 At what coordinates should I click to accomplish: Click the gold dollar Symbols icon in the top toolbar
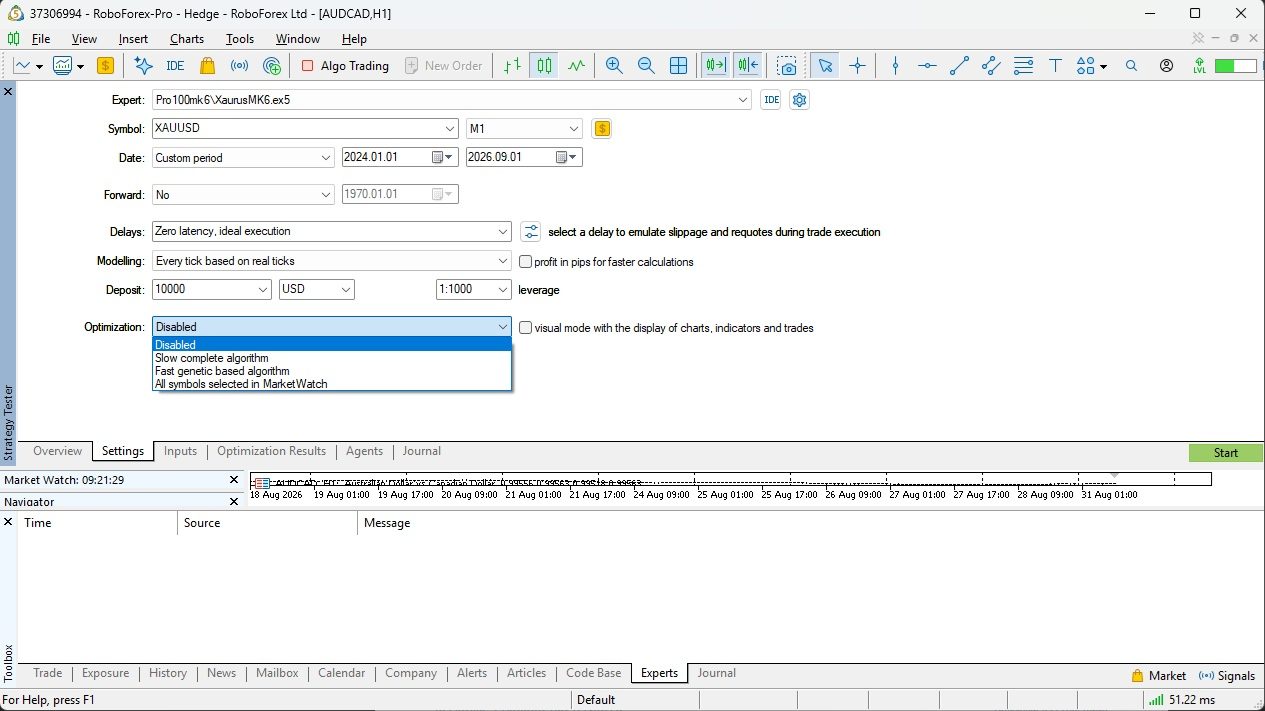point(105,66)
